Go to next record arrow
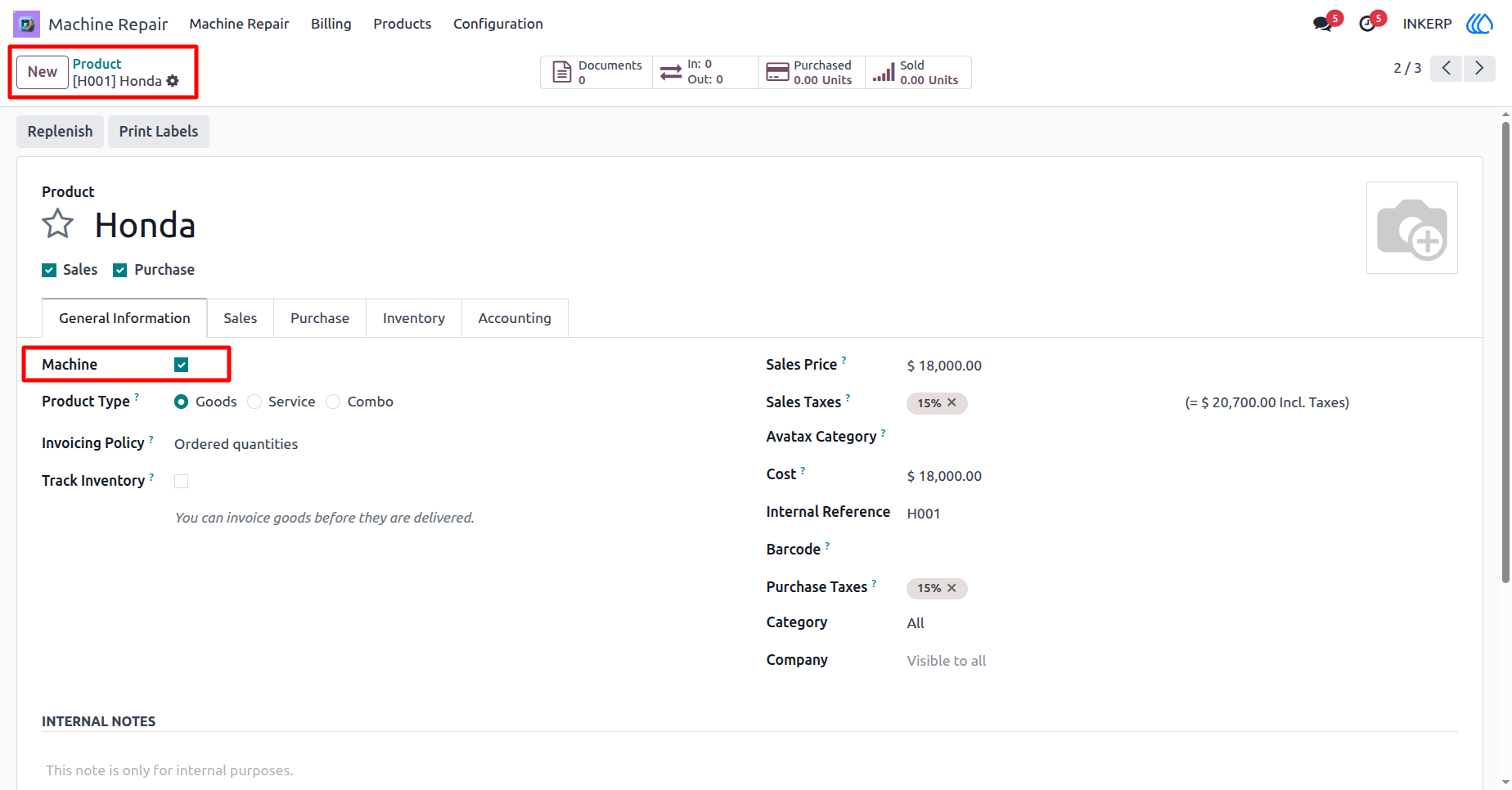The height and width of the screenshot is (790, 1512). click(x=1479, y=68)
